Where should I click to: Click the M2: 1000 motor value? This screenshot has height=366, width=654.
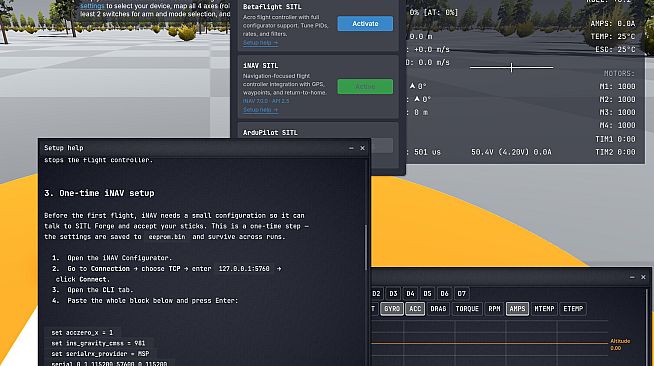(618, 99)
